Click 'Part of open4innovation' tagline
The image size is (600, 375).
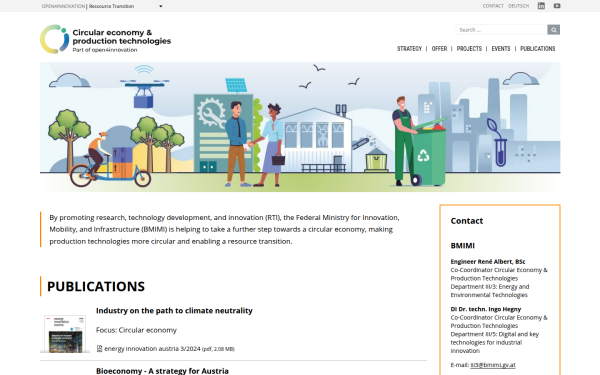105,50
